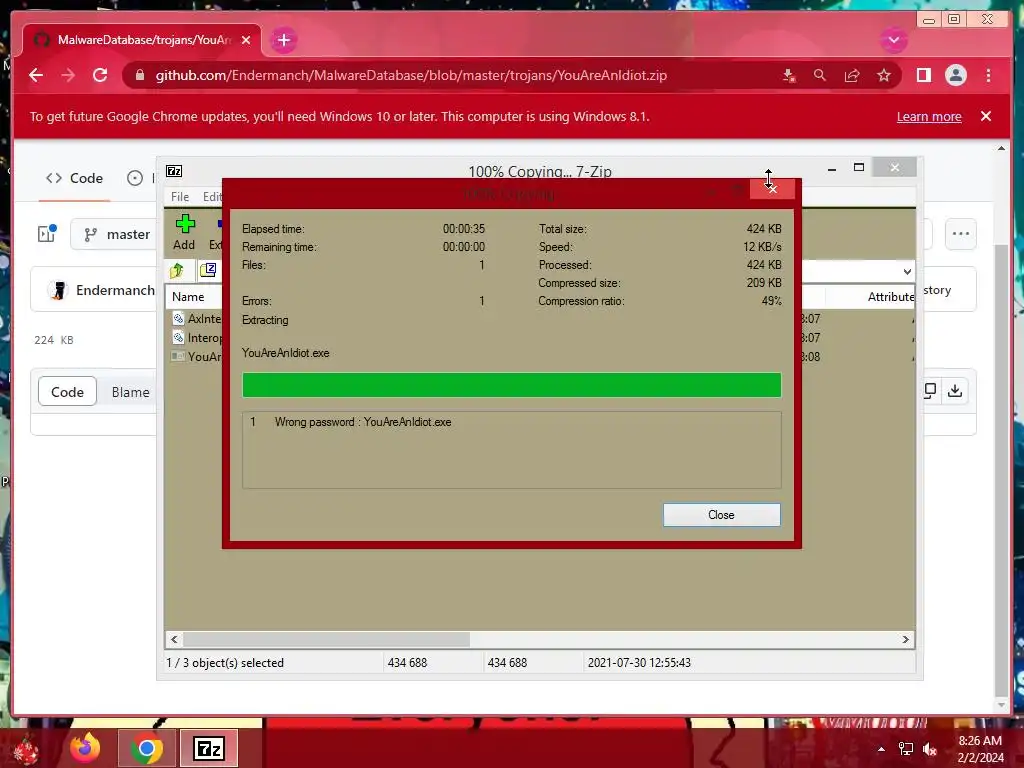Expand GitHub file tree panel

(46, 233)
